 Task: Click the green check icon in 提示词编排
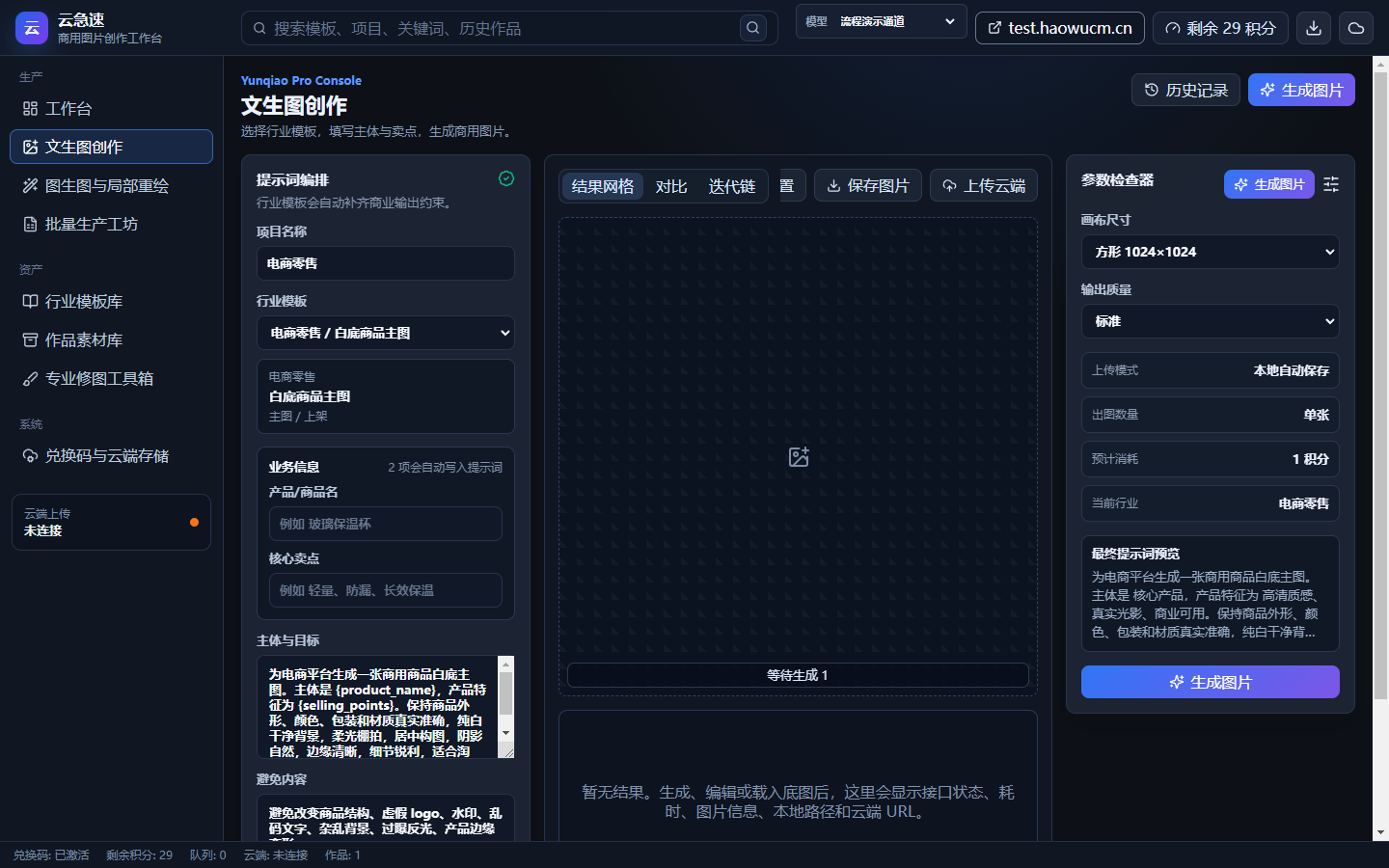(506, 178)
